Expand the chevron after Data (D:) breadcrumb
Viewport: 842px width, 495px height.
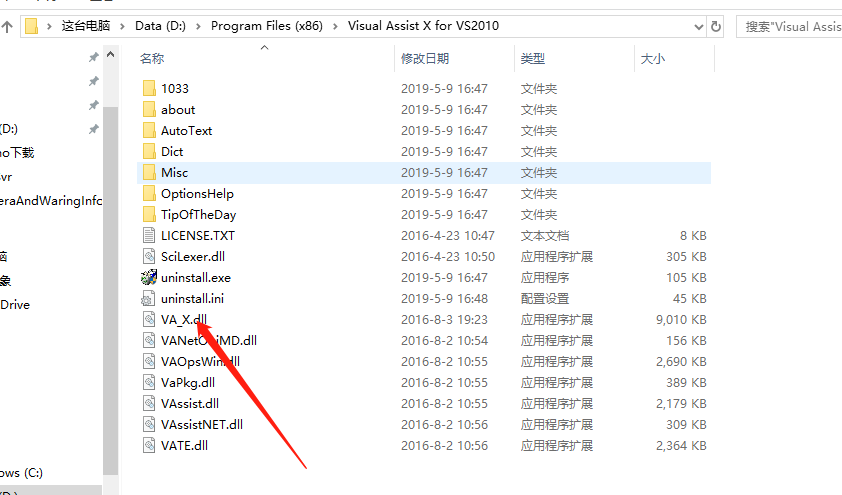click(x=200, y=26)
